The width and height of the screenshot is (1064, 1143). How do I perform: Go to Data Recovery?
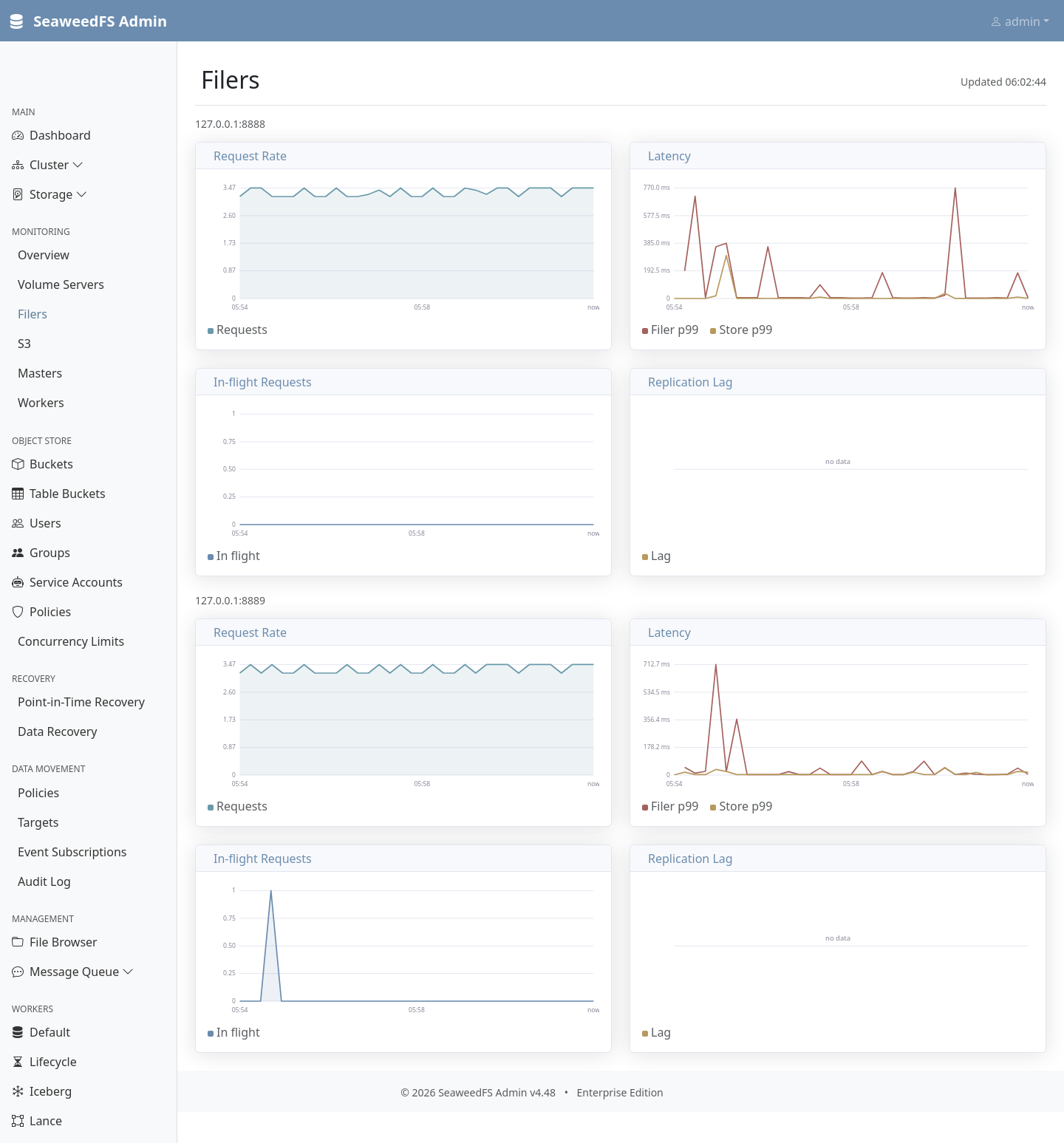(58, 732)
